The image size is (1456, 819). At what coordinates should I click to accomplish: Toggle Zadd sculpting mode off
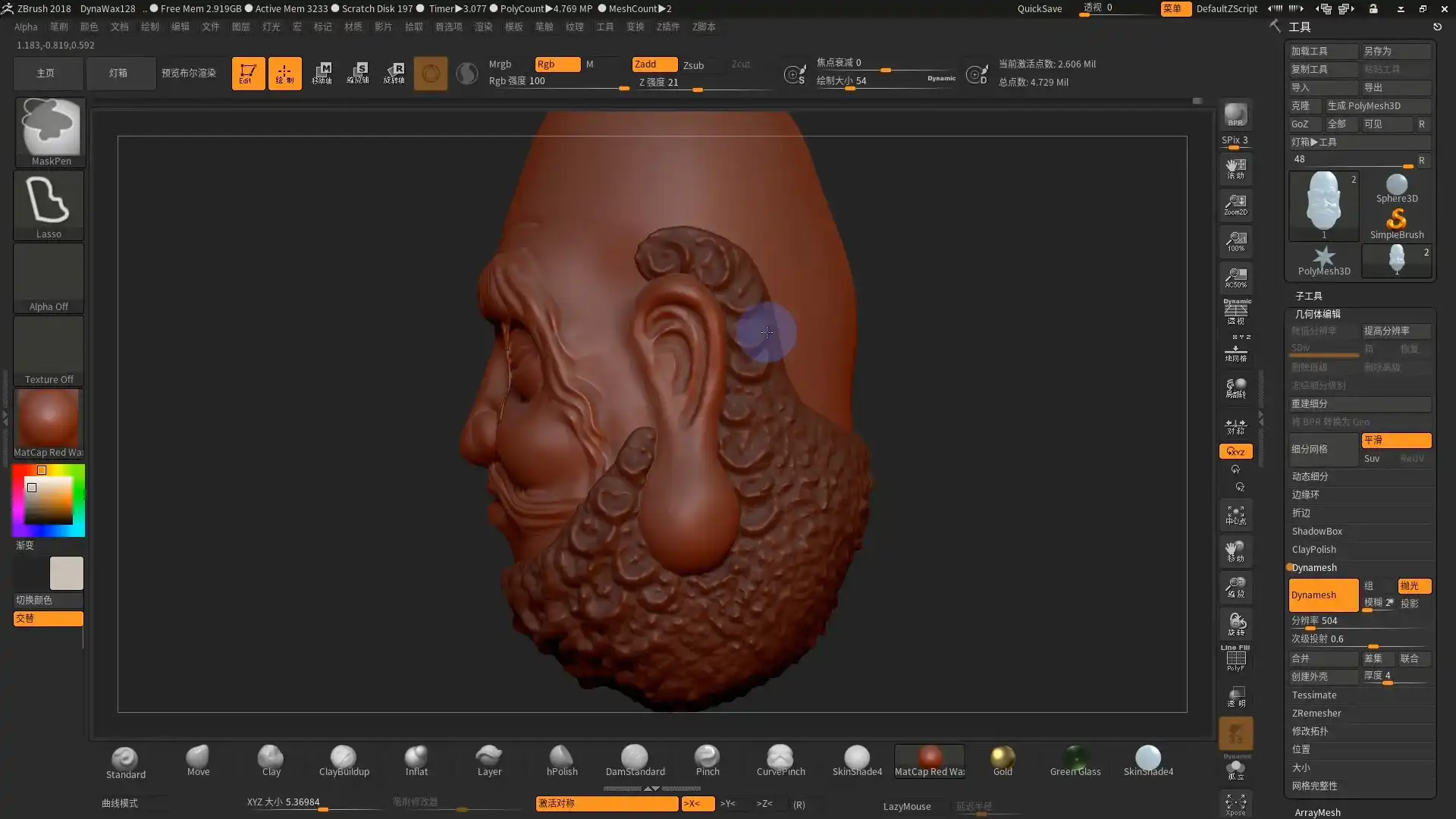click(654, 64)
